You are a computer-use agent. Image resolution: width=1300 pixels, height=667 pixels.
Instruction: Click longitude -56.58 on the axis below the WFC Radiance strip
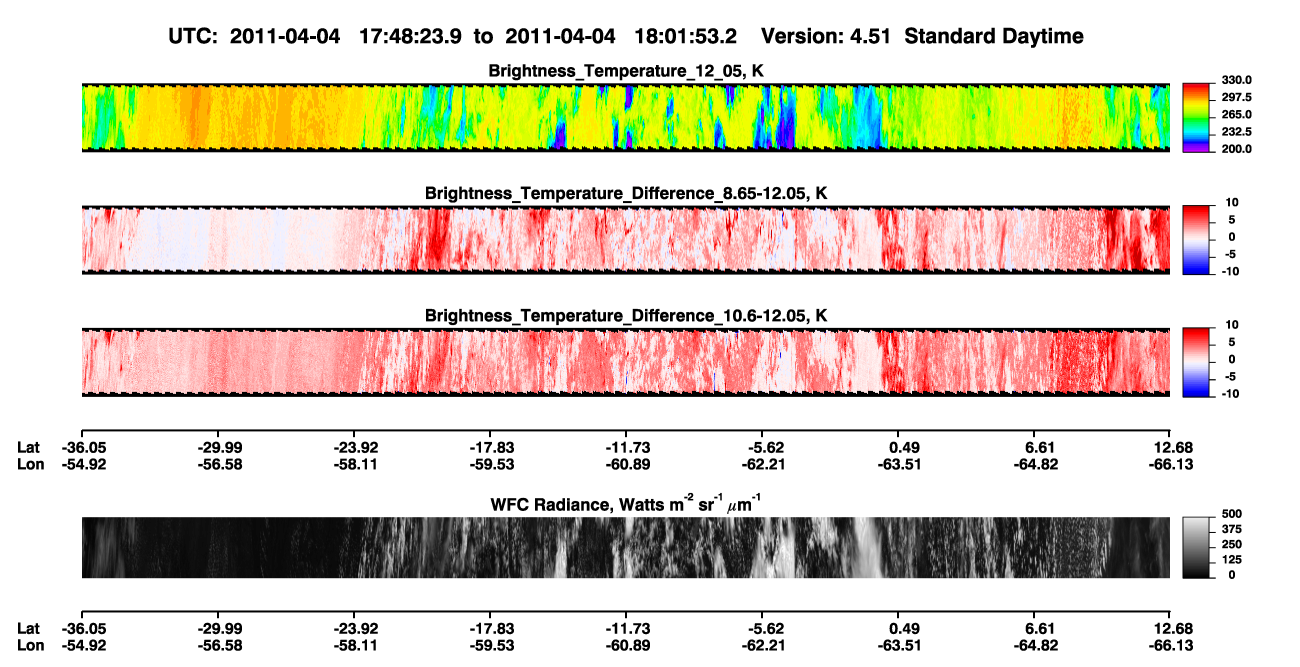(x=219, y=645)
